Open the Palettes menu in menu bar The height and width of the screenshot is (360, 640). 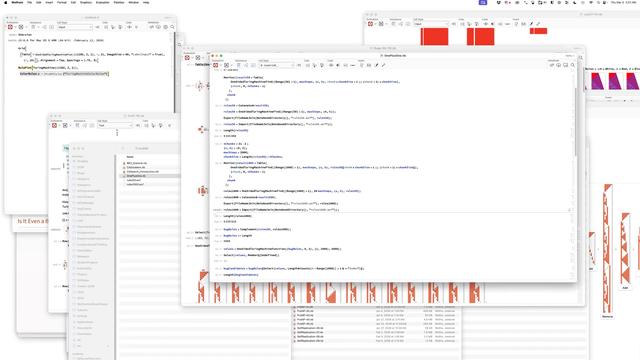[119, 2]
